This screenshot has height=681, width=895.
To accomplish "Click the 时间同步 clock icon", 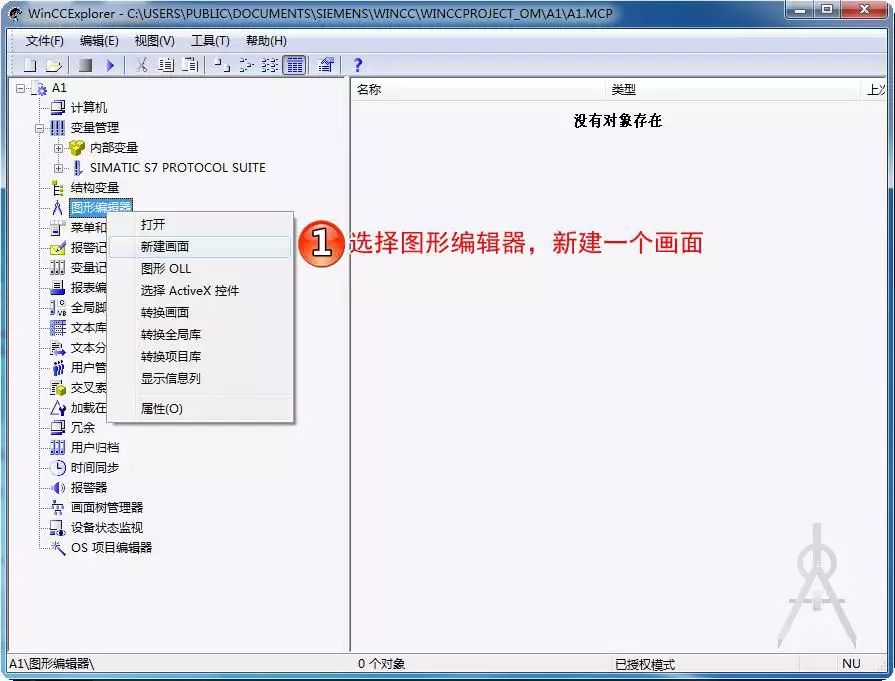I will tap(58, 468).
